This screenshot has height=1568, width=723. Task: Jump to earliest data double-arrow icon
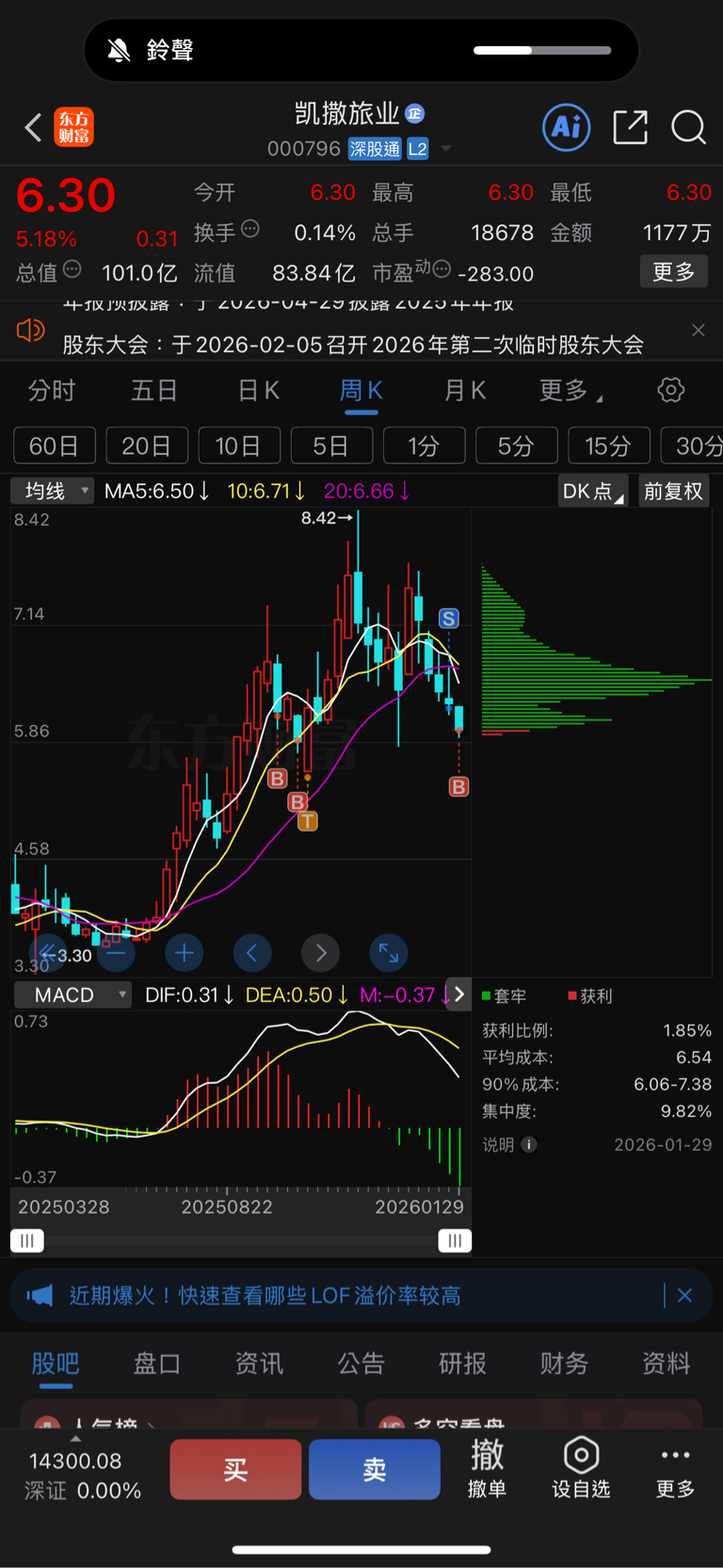click(x=47, y=953)
